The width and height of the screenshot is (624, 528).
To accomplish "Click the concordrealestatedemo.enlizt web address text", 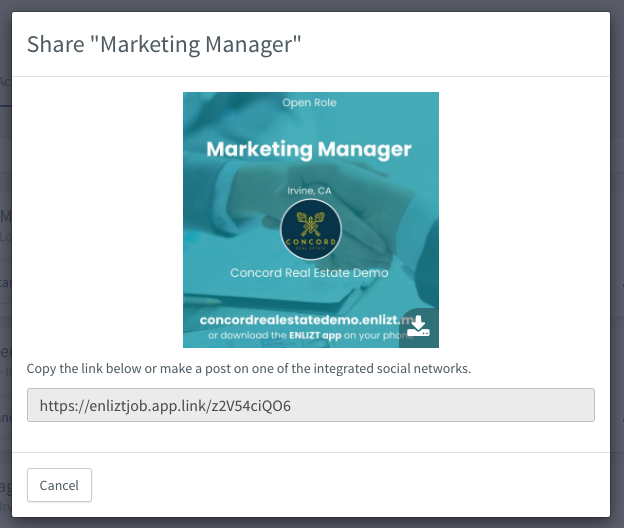I will coord(306,320).
